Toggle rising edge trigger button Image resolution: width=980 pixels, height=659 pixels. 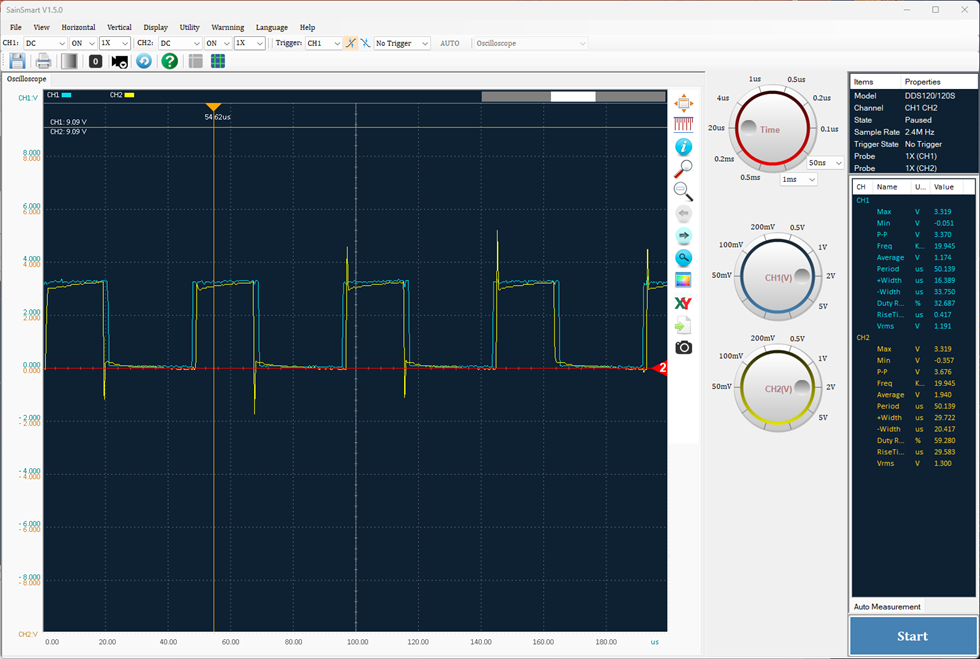(x=351, y=43)
